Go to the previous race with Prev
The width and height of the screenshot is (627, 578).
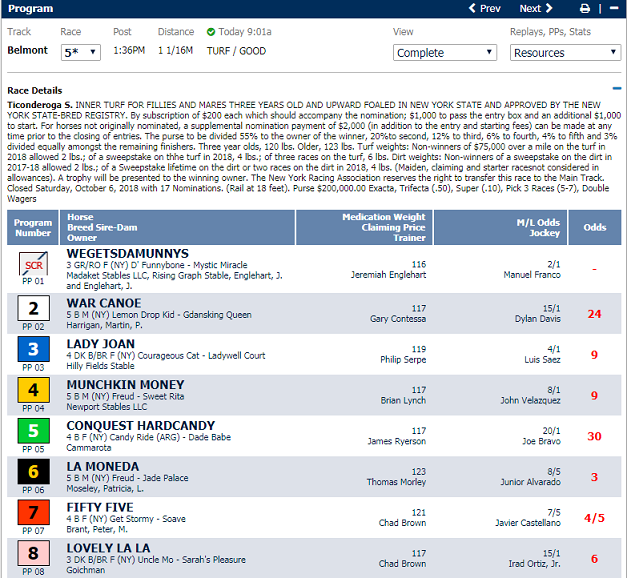(x=485, y=9)
